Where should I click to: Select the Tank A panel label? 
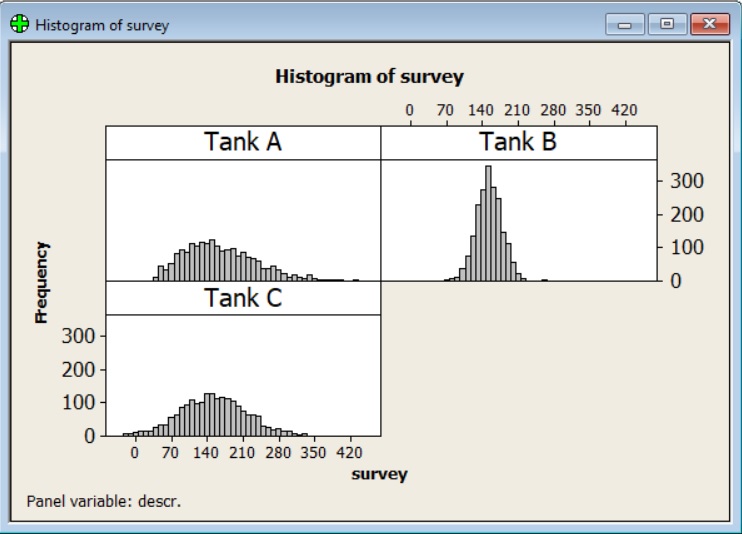pyautogui.click(x=243, y=142)
